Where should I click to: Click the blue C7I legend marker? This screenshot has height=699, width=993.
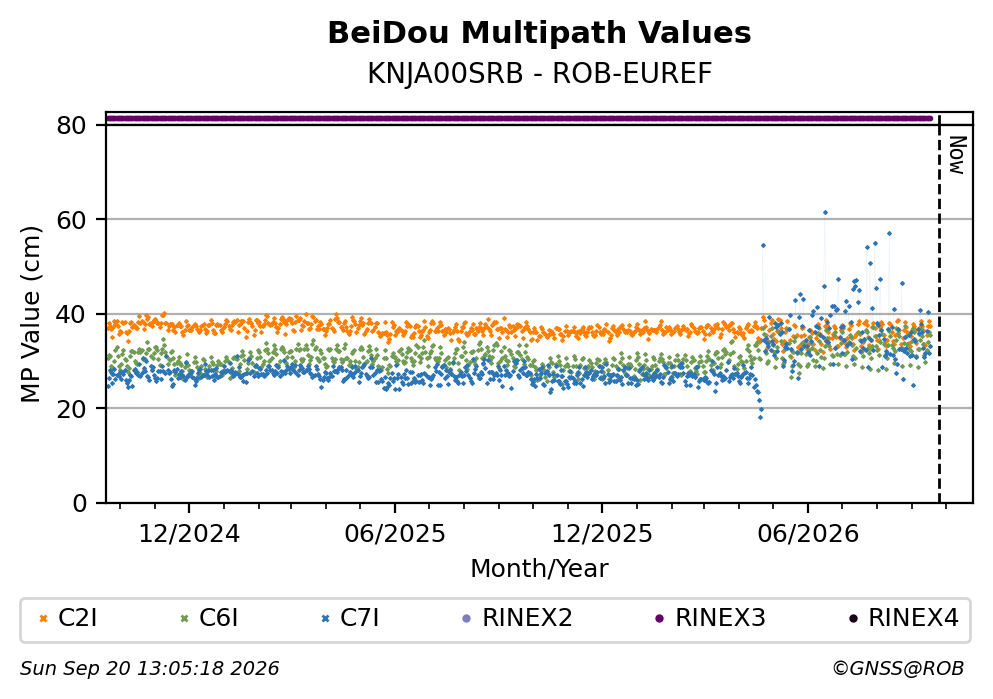coord(326,619)
